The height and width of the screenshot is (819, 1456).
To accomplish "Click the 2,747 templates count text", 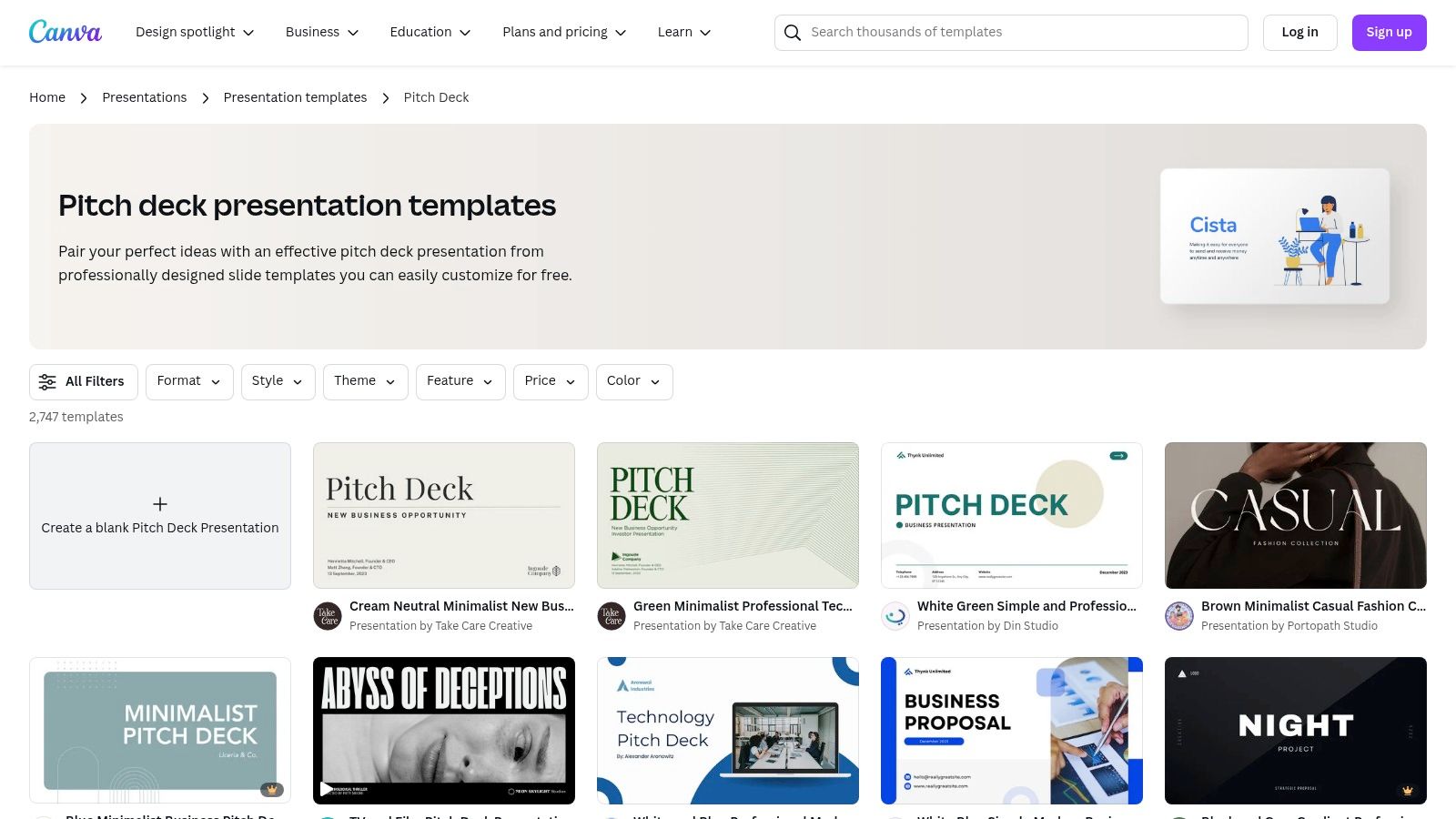I will click(76, 417).
